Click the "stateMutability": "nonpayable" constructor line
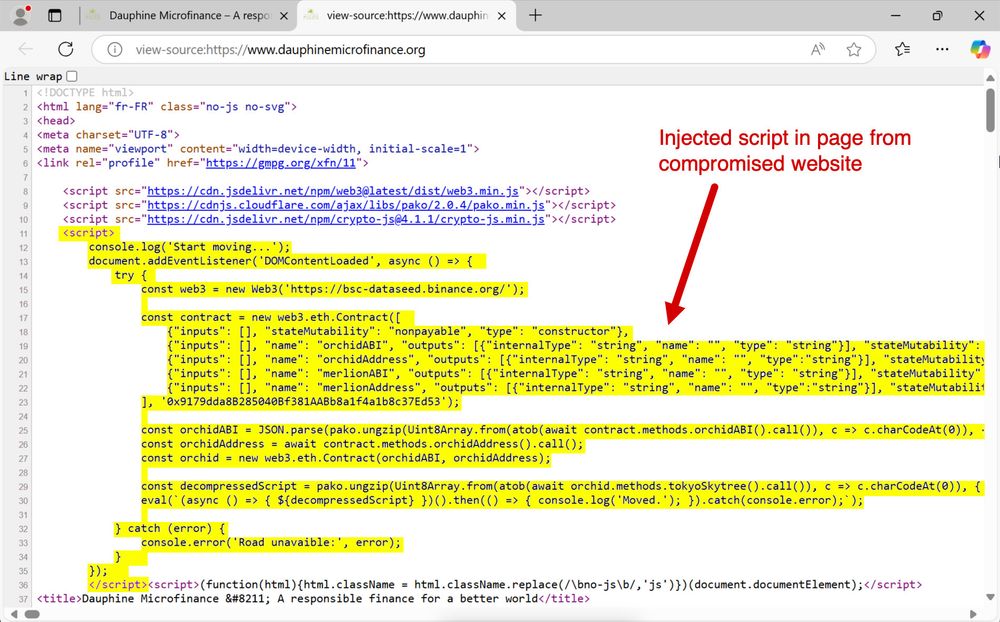Screen dimensions: 1000x622 [398, 332]
